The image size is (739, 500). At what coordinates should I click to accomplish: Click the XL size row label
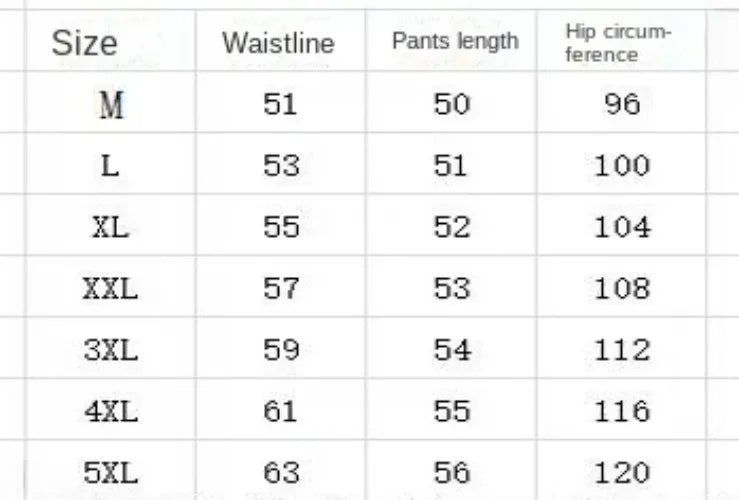point(110,228)
